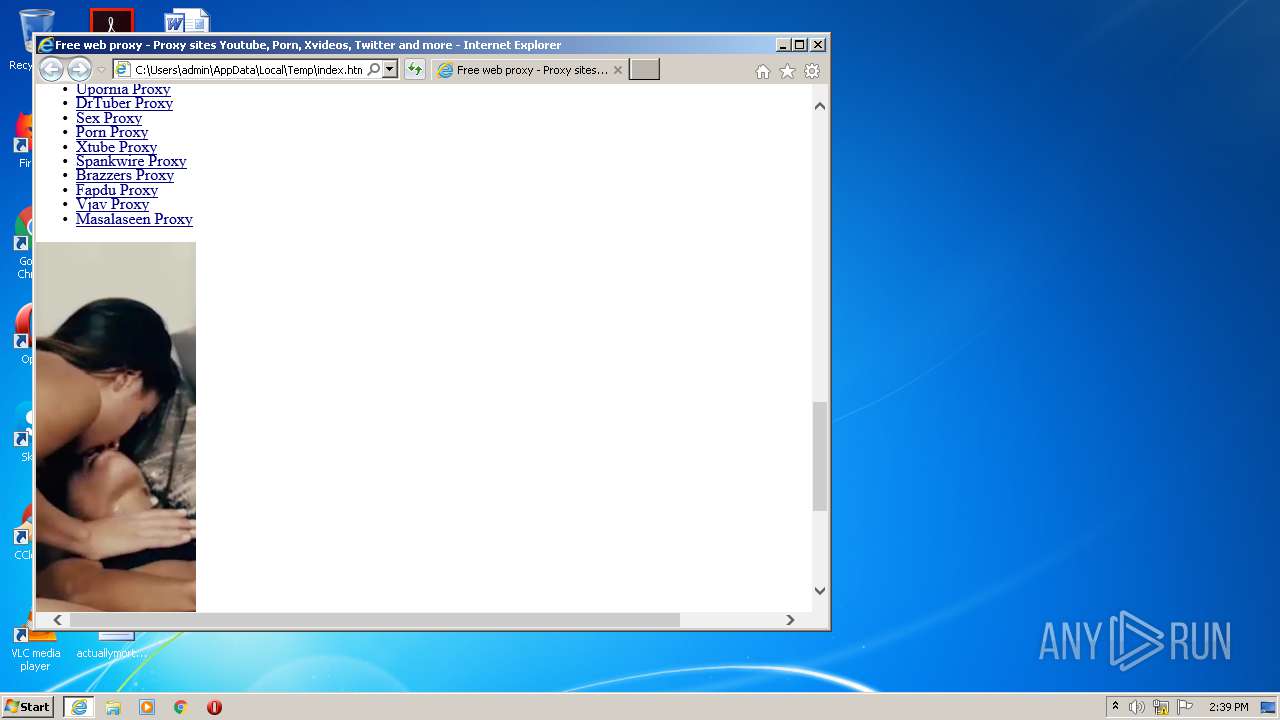Screen dimensions: 1280x720
Task: Close the 'Free web proxy' tab
Action: click(x=618, y=70)
